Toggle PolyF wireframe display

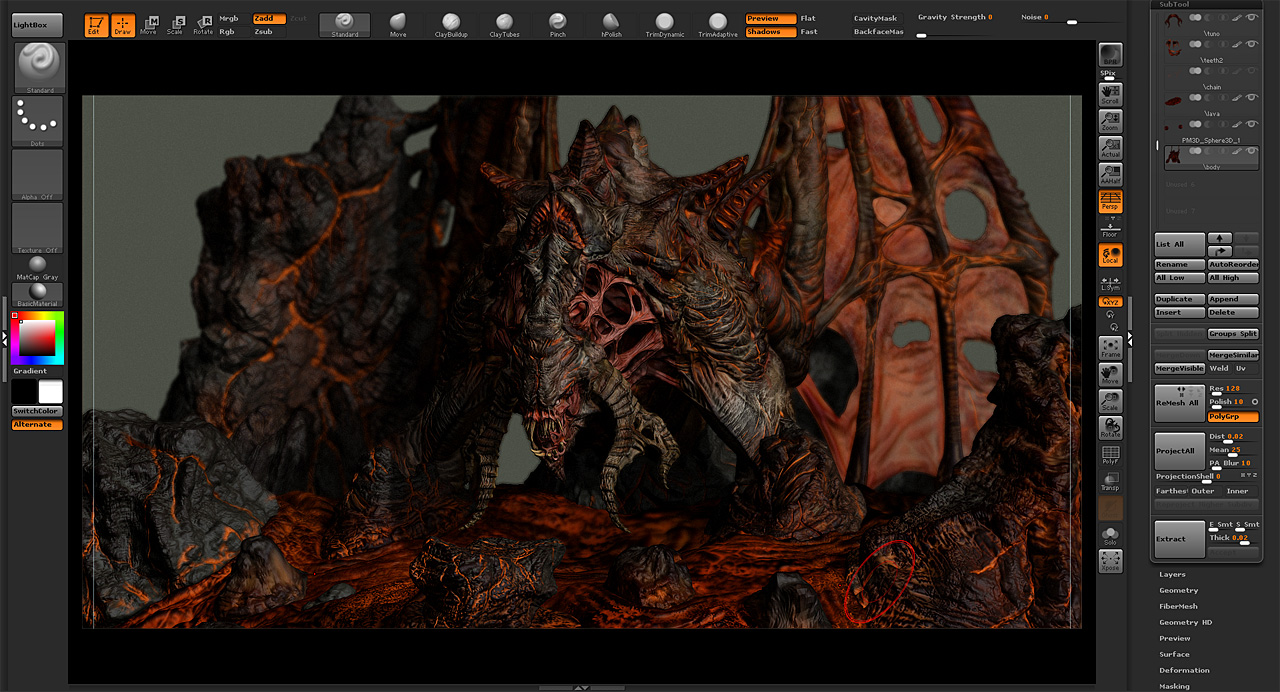pyautogui.click(x=1110, y=455)
